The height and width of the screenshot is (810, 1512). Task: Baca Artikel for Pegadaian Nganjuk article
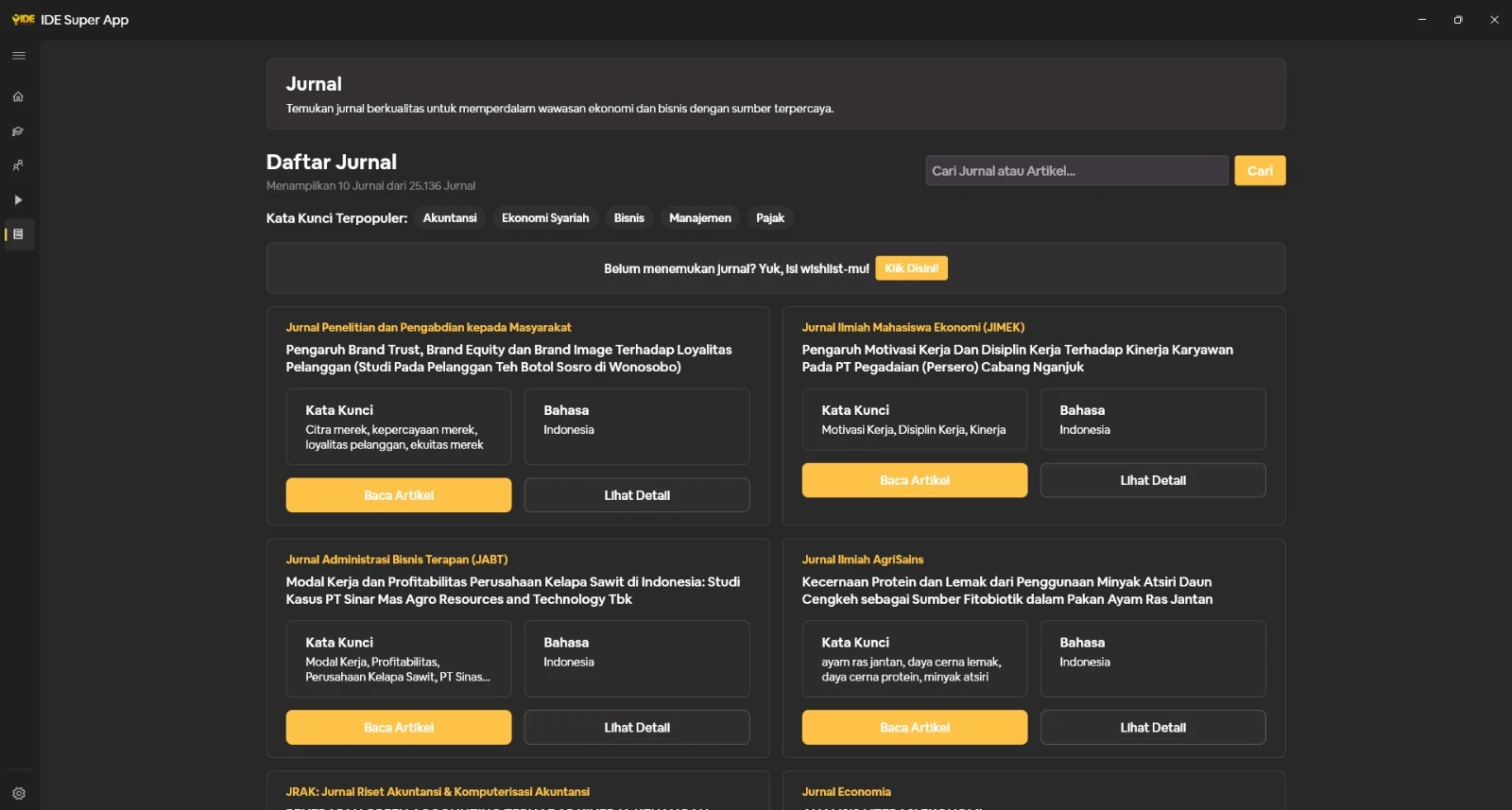[x=915, y=480]
